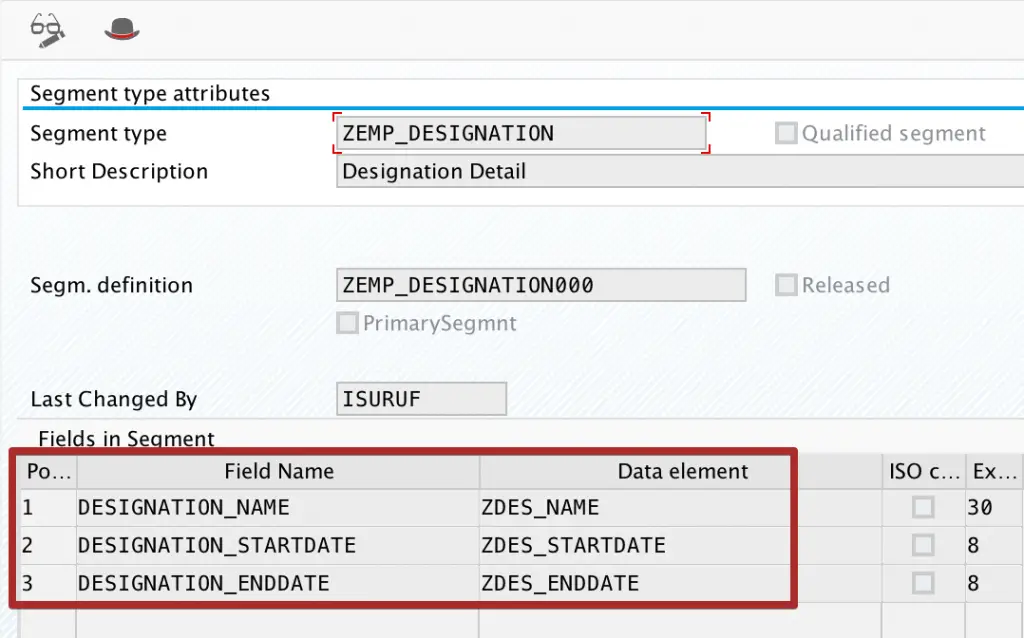This screenshot has width=1024, height=638.
Task: Select the DESIGNATION_NAME field cell
Action: (278, 507)
